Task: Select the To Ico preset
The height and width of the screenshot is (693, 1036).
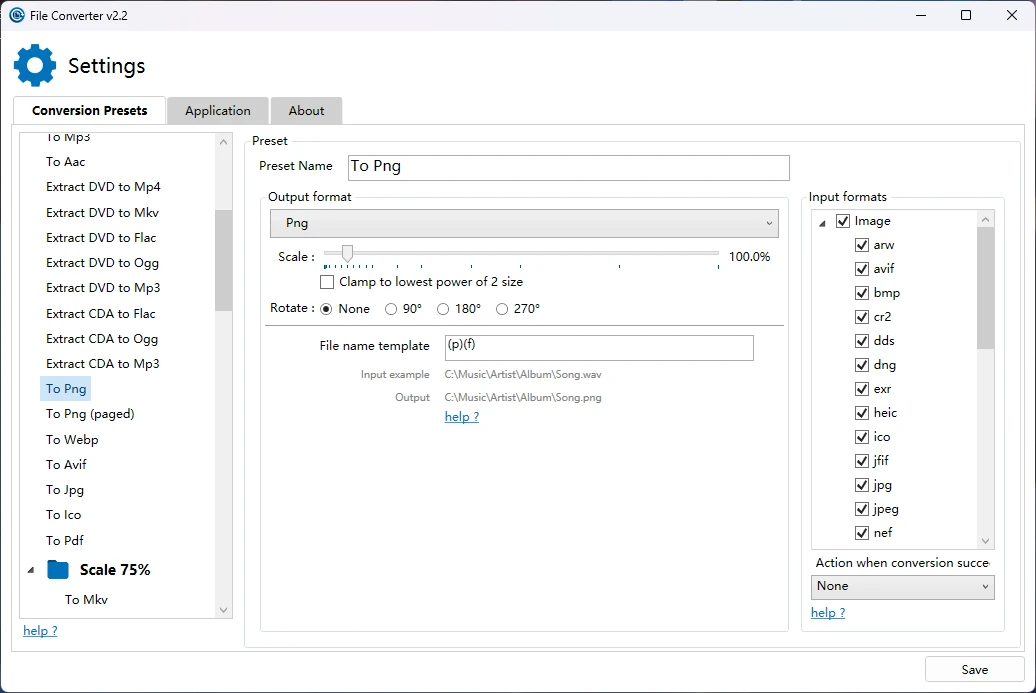Action: click(x=63, y=515)
